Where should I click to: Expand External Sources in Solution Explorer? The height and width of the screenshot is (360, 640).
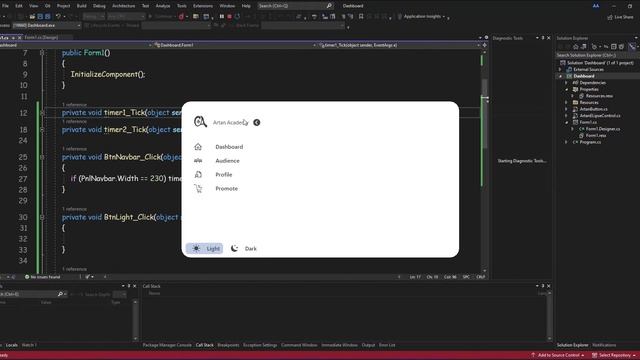coord(560,69)
